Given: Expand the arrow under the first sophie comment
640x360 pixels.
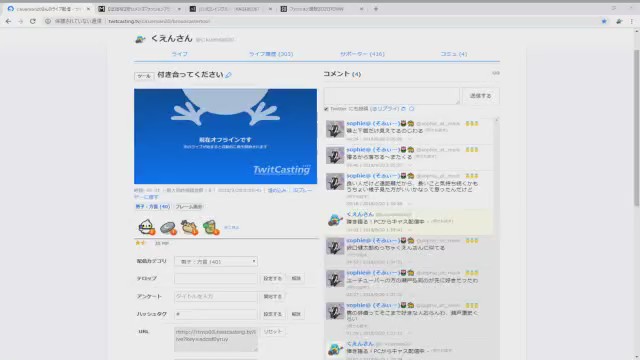Looking at the screenshot, I should click(410, 139).
